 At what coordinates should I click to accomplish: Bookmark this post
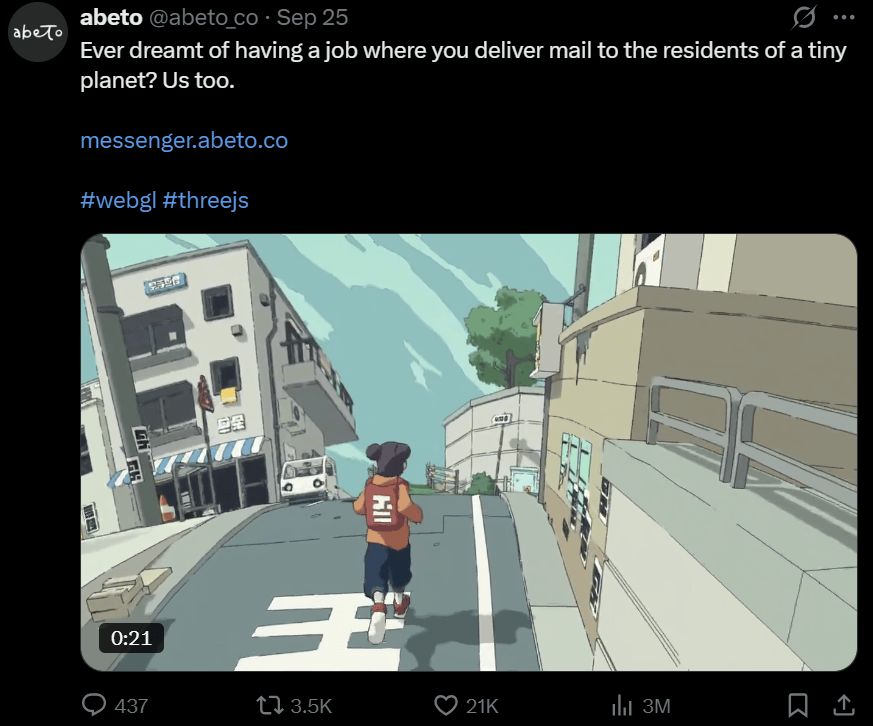[x=798, y=705]
